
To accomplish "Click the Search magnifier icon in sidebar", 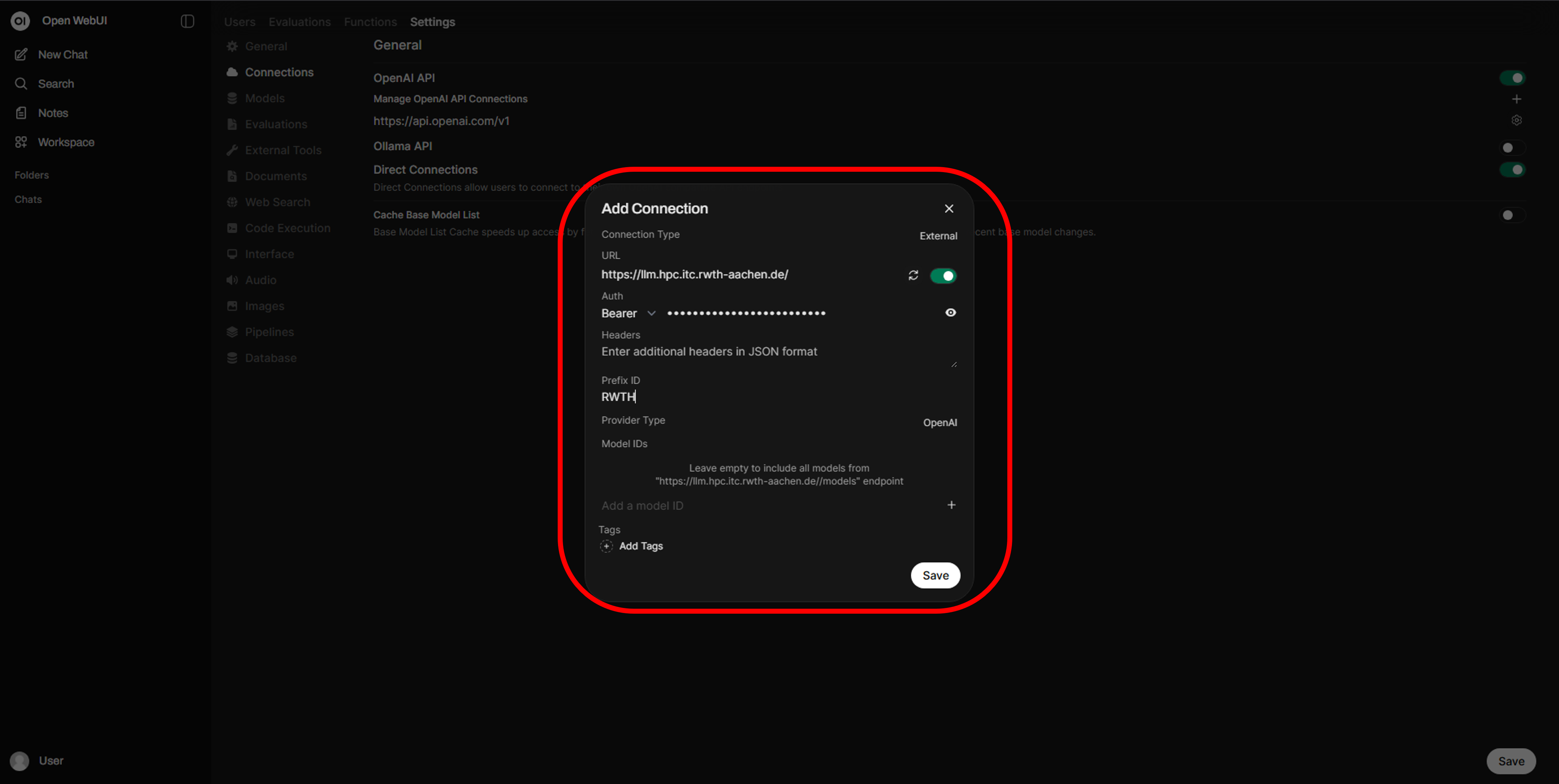I will click(21, 84).
